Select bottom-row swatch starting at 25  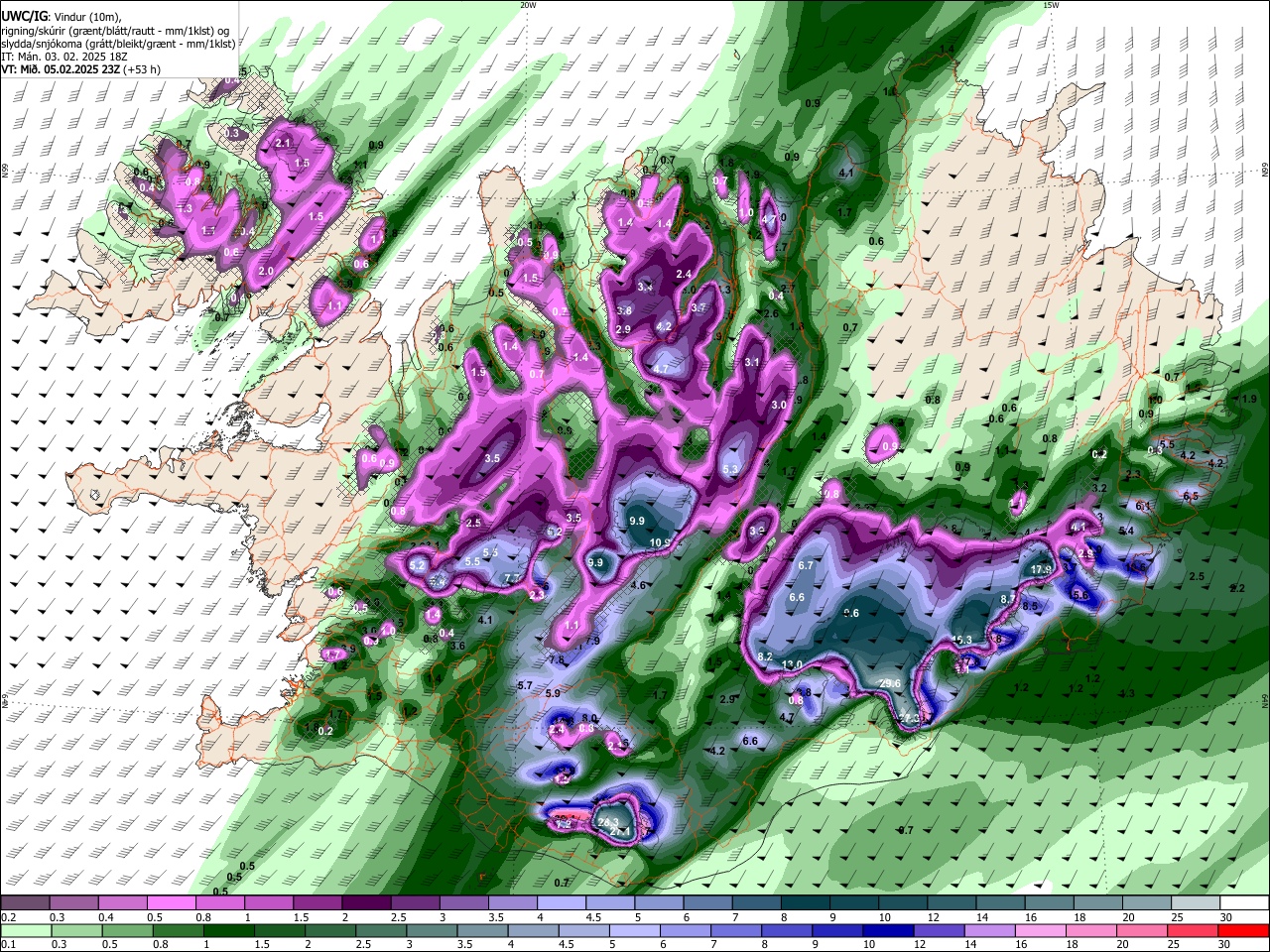[x=1193, y=931]
